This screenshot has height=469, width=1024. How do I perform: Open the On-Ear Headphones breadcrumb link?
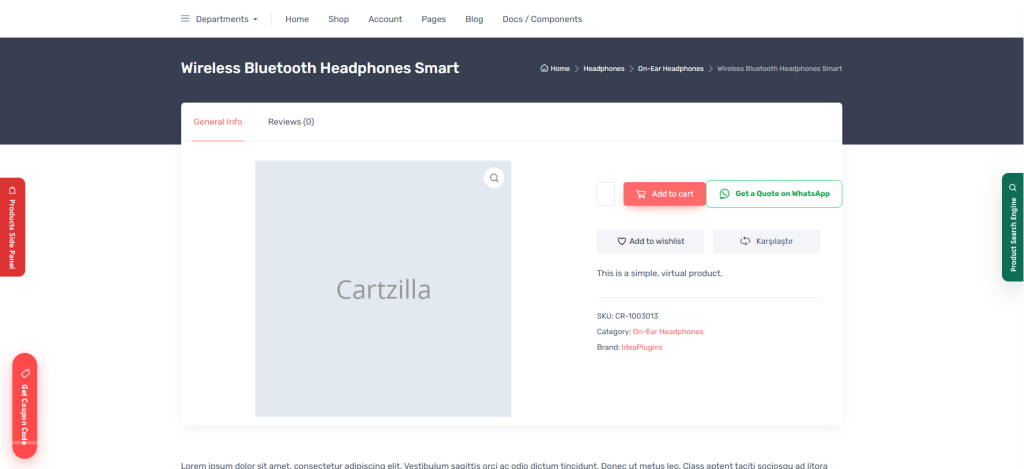pos(671,69)
